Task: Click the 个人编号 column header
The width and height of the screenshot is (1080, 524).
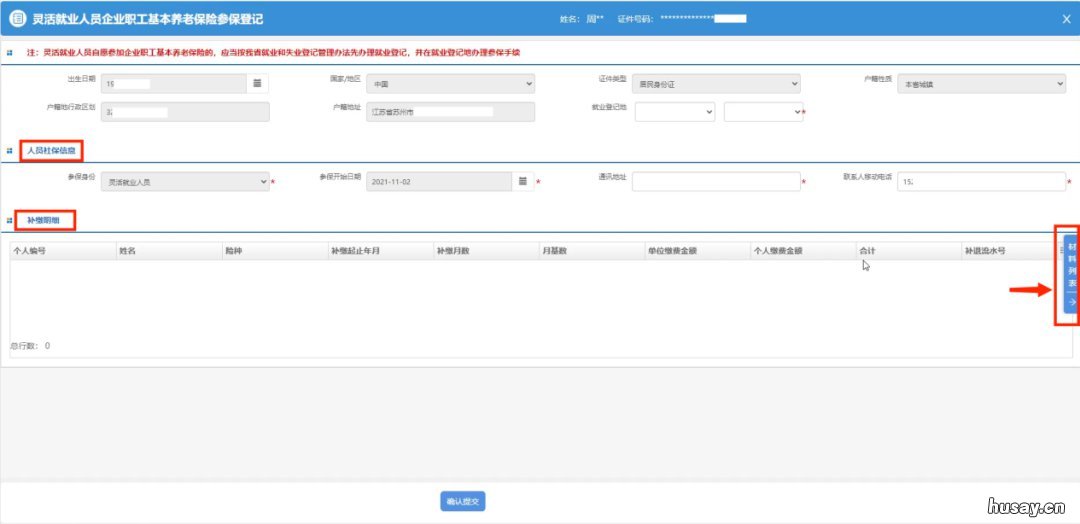Action: pos(63,251)
